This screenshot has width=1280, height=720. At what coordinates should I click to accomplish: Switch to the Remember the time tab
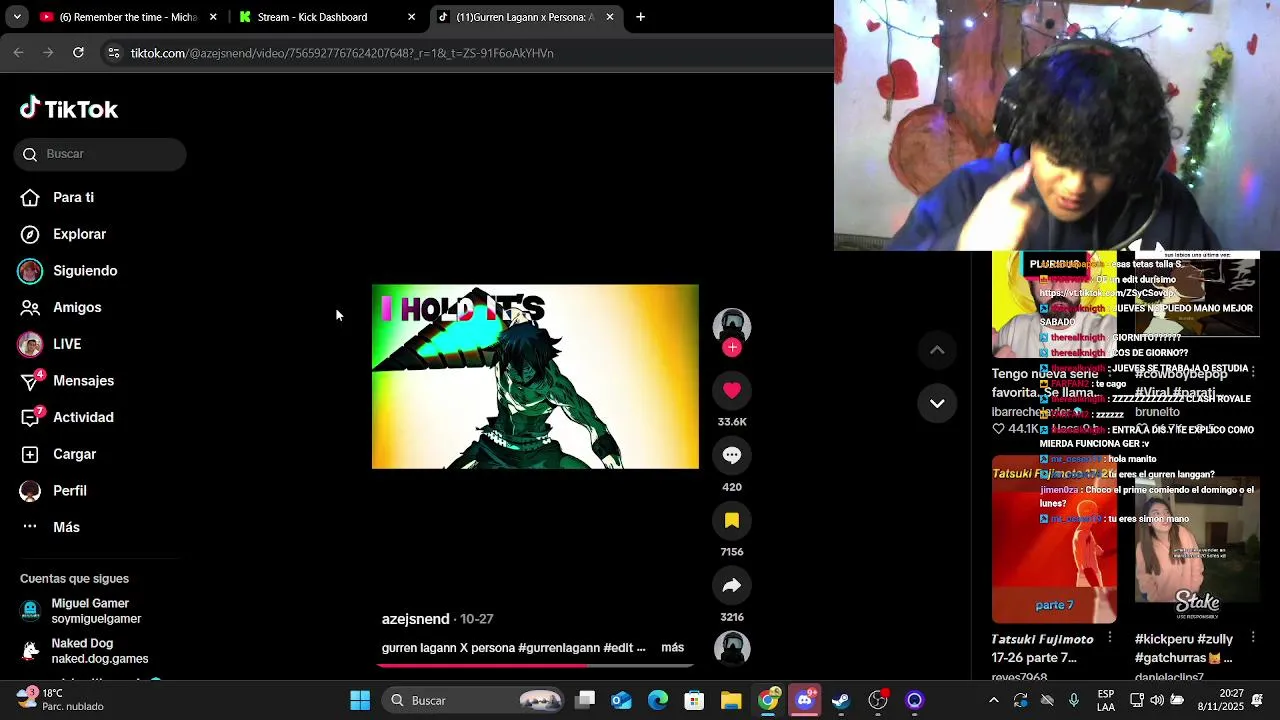127,17
